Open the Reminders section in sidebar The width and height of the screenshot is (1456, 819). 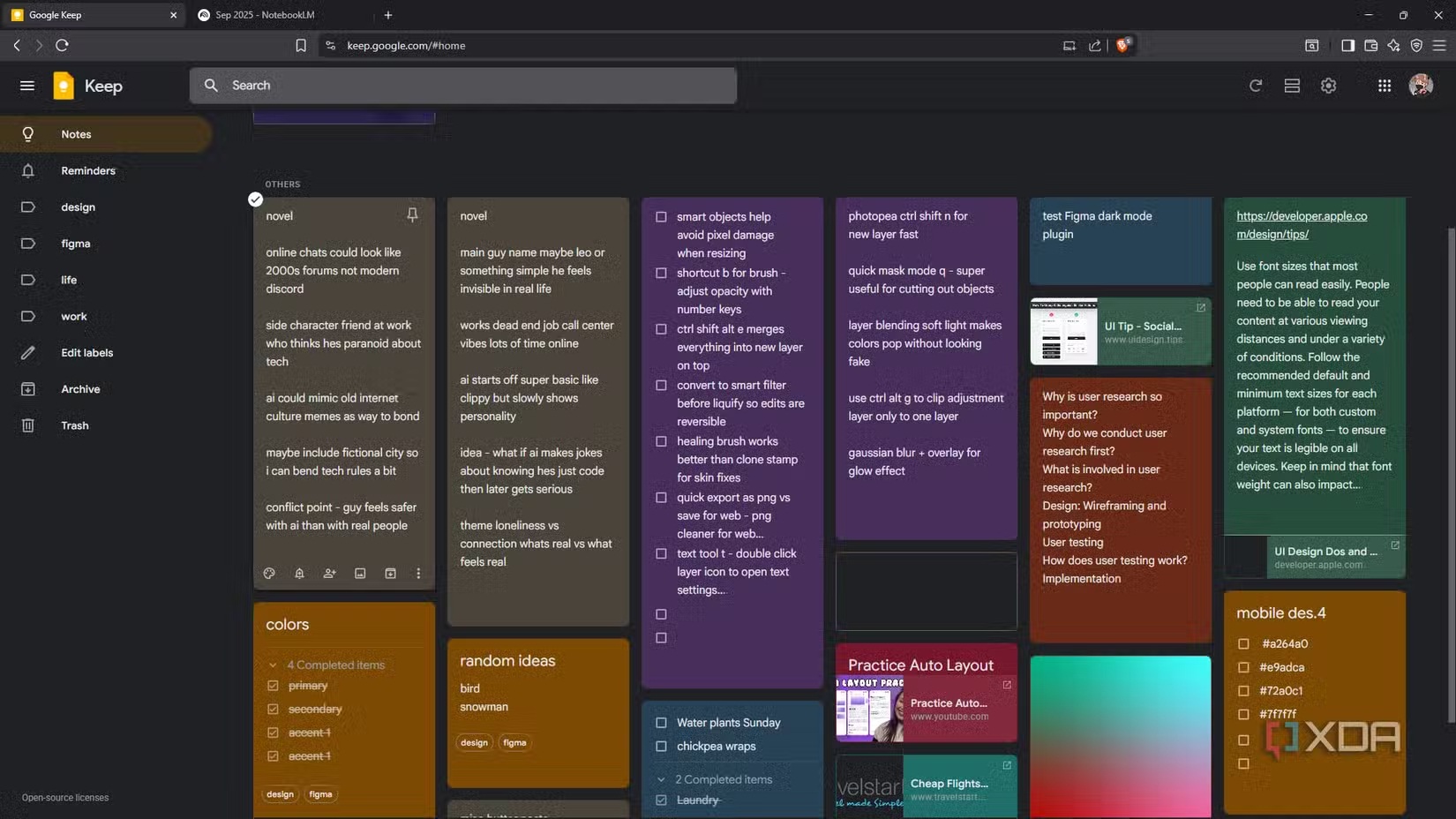coord(87,170)
